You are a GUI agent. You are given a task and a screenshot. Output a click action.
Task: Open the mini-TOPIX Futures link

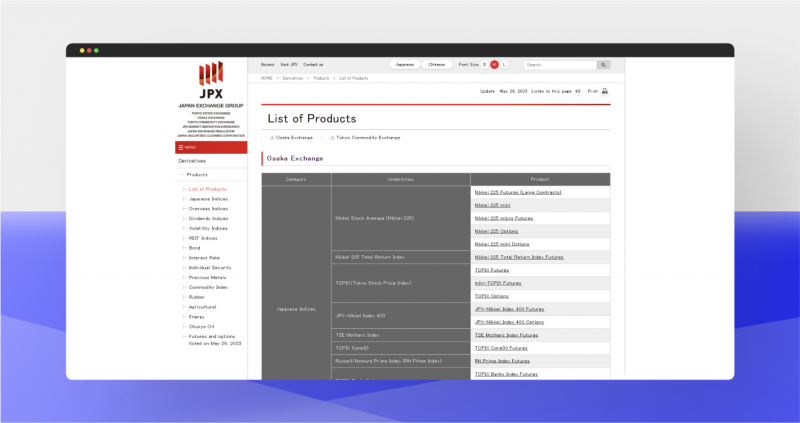(x=498, y=283)
